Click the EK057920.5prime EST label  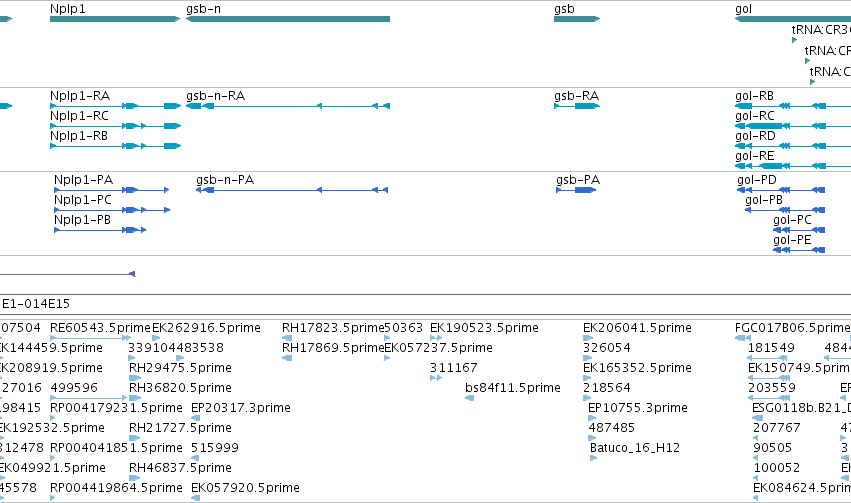[245, 488]
